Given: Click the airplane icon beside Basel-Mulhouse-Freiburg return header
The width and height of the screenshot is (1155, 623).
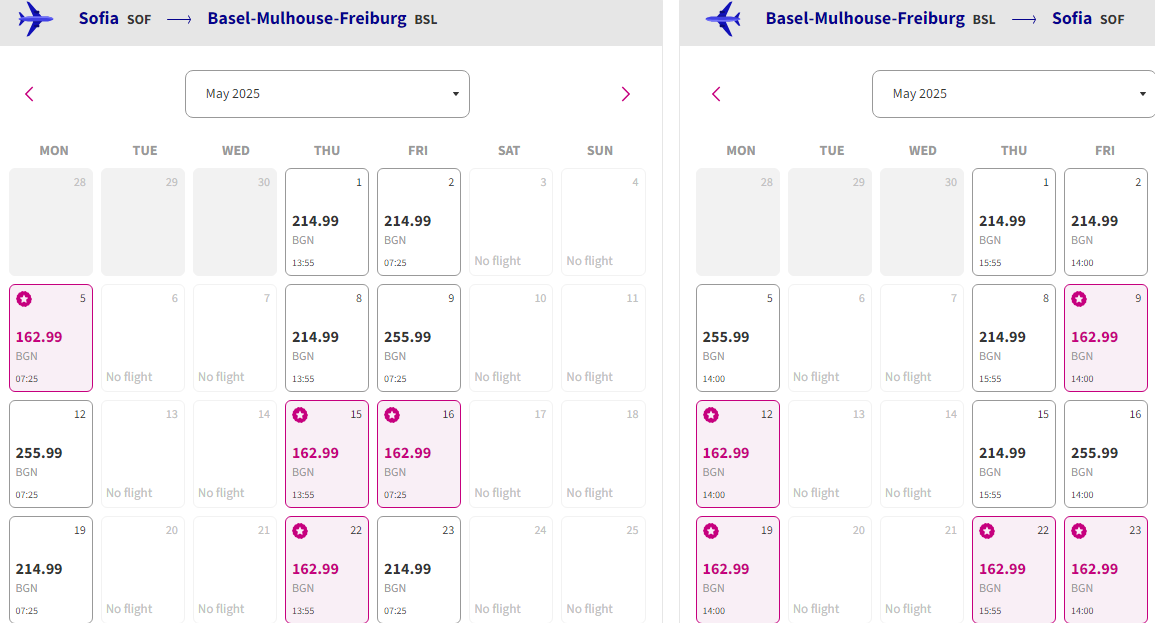Looking at the screenshot, I should [x=723, y=18].
